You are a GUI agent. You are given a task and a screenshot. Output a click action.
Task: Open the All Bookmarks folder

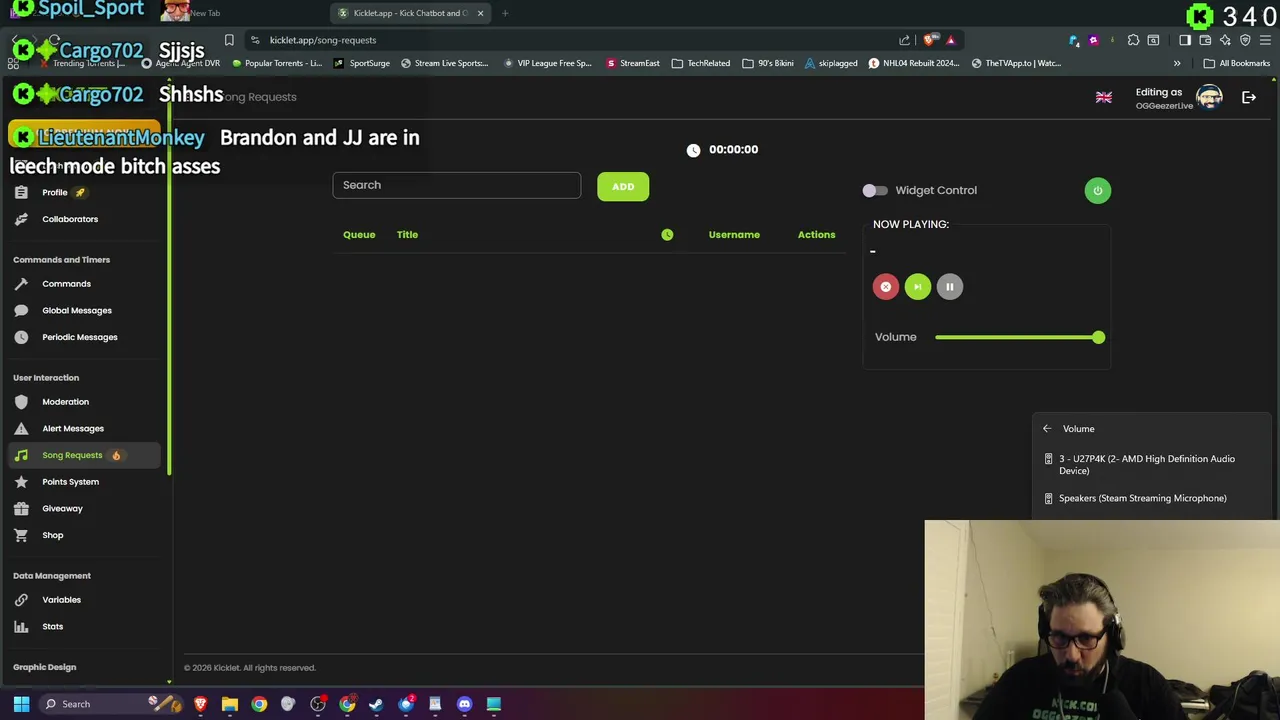1237,63
